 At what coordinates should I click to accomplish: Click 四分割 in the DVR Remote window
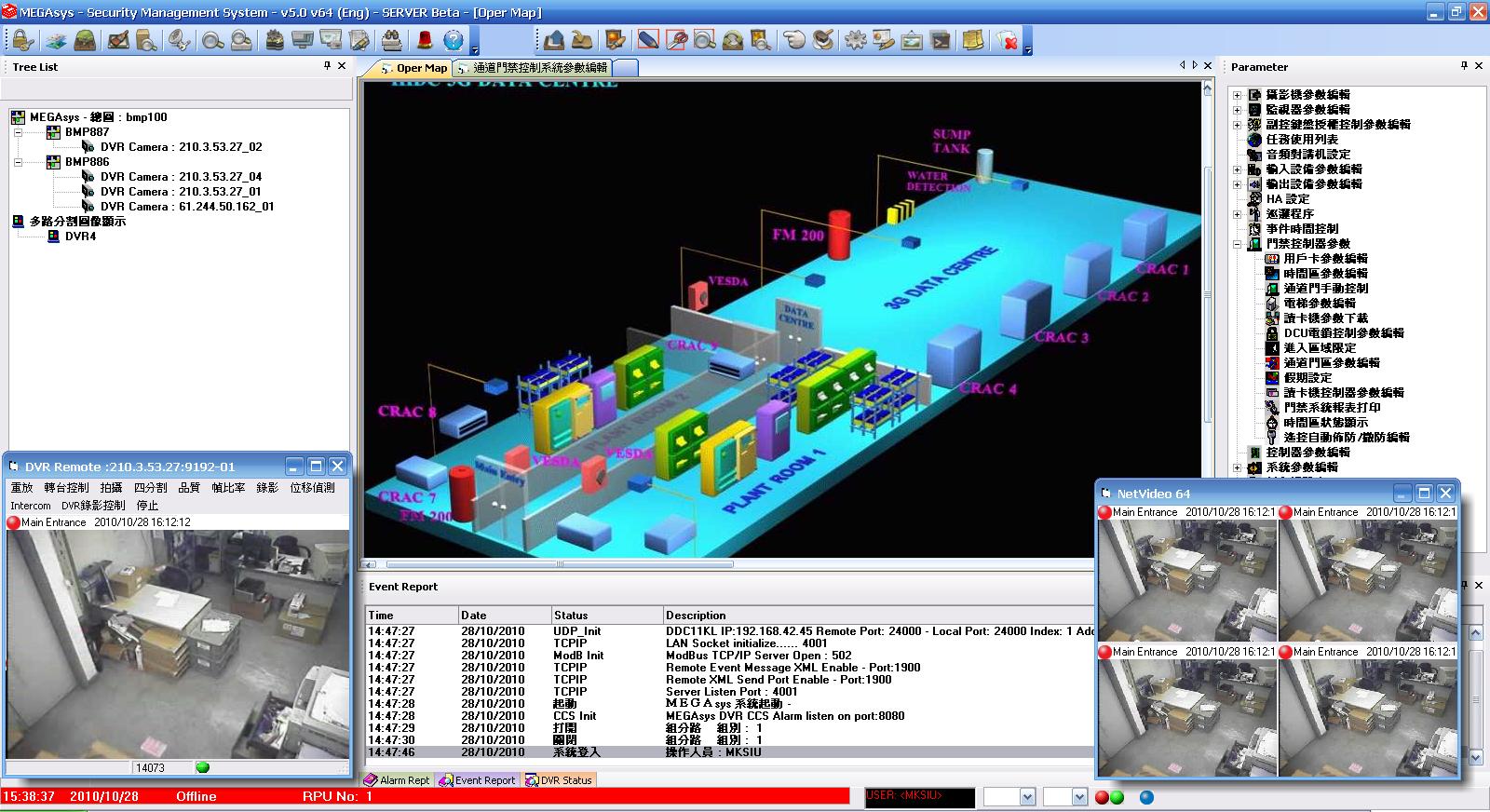[x=150, y=487]
